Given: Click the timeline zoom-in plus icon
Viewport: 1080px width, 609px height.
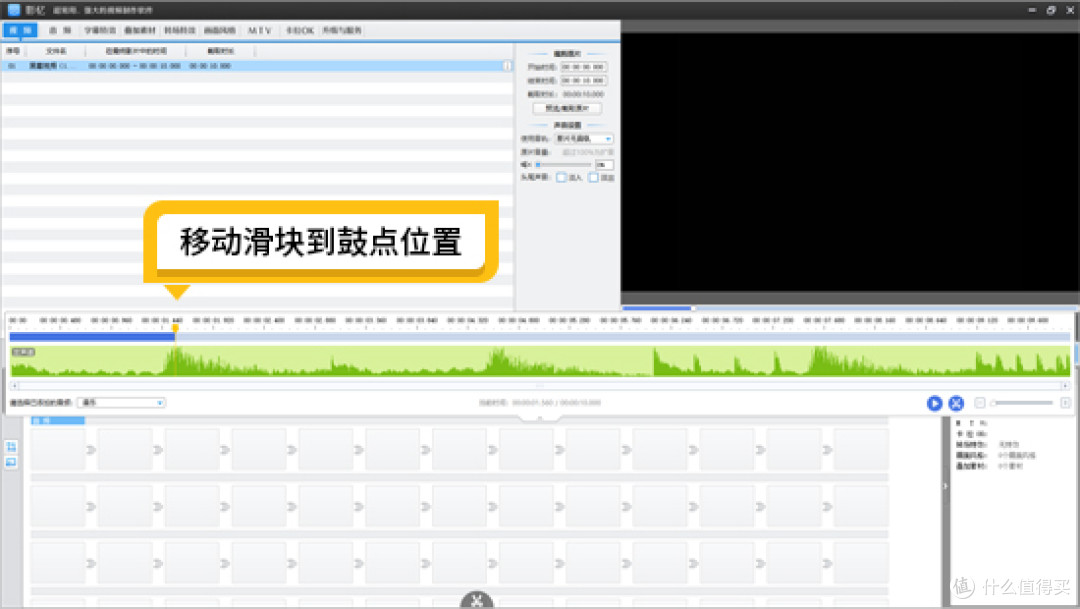Looking at the screenshot, I should point(1065,403).
